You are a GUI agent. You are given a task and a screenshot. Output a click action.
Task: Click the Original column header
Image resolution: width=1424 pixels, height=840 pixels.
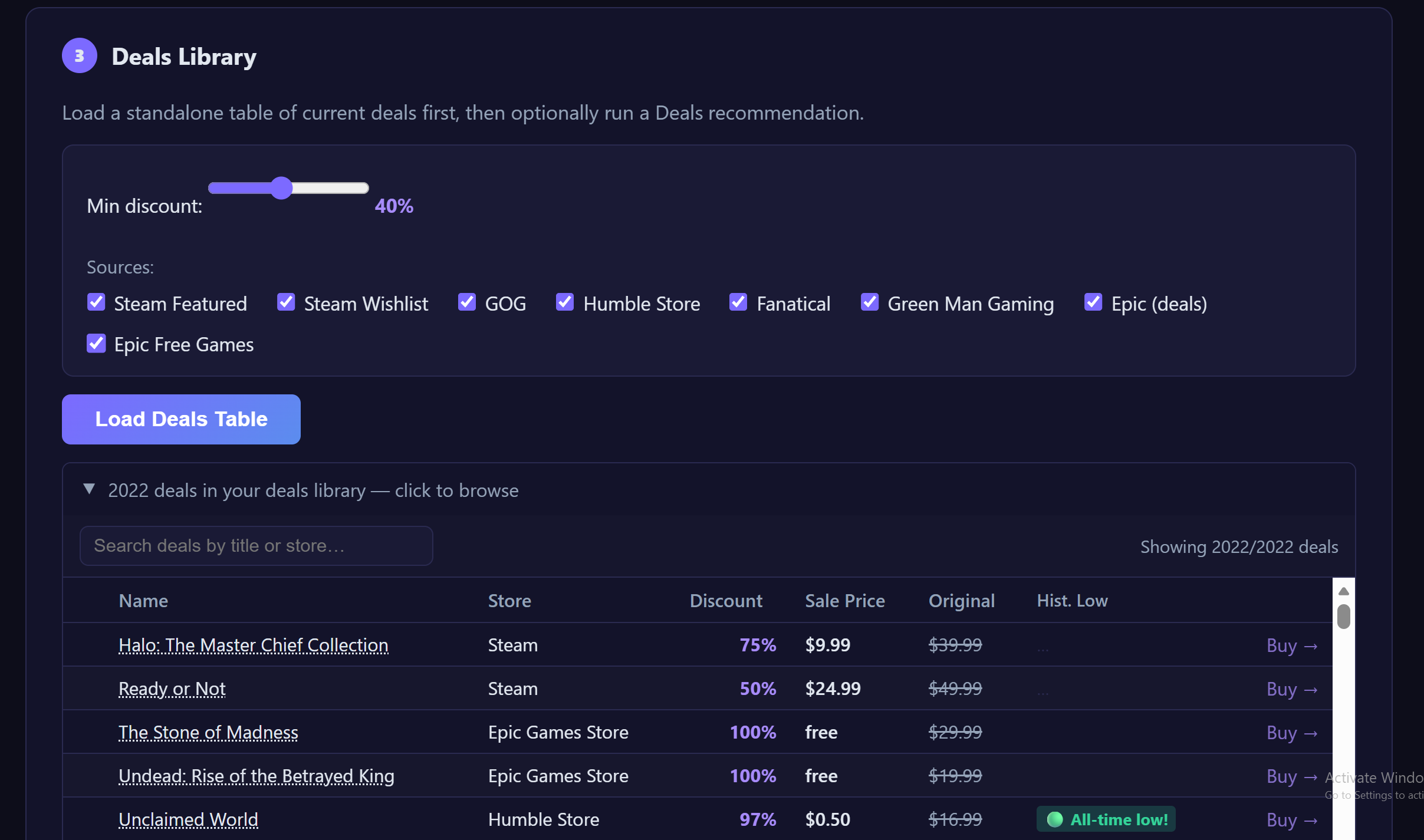tap(962, 601)
